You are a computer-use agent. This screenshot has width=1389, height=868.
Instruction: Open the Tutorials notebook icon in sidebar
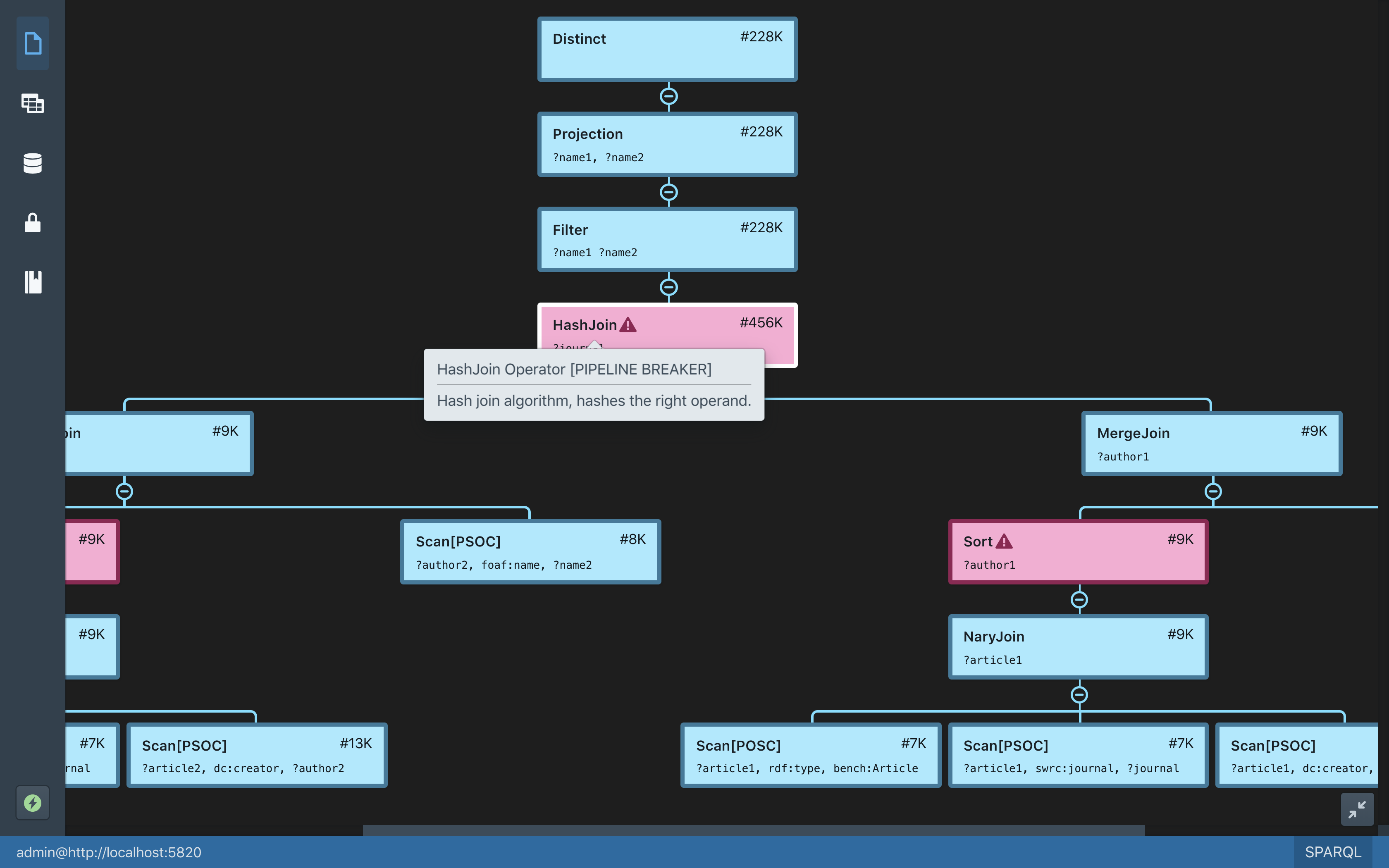[32, 282]
